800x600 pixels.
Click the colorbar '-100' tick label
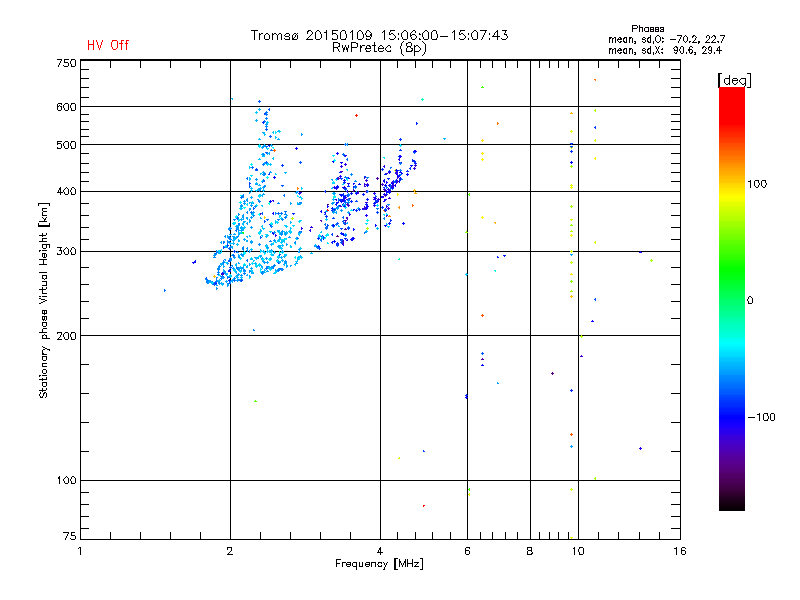click(761, 417)
